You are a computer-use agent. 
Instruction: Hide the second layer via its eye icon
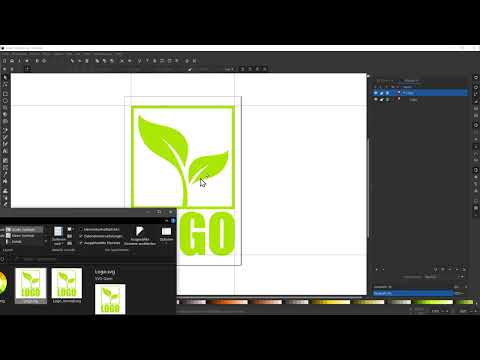coord(376,100)
